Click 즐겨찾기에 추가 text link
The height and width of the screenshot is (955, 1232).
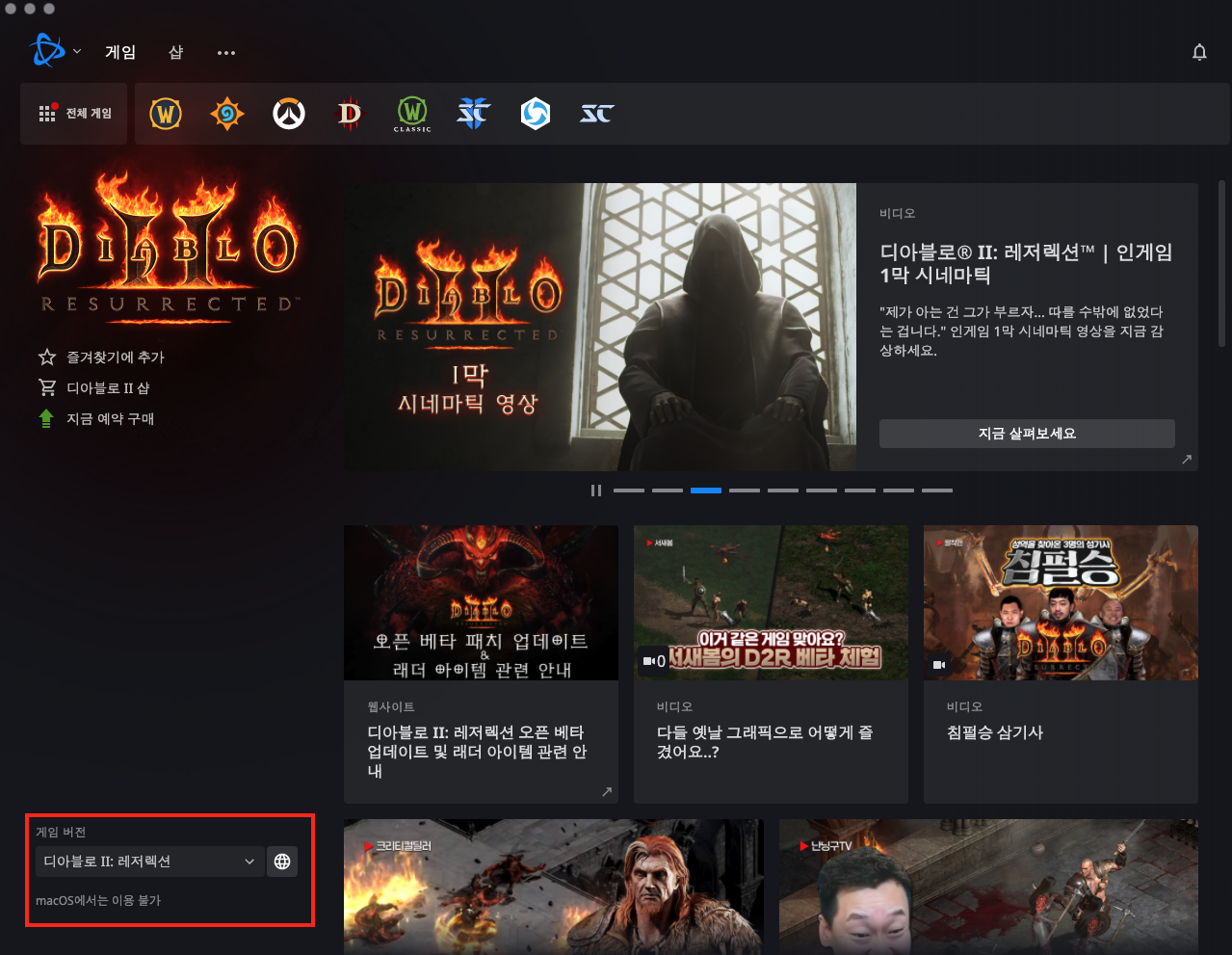(116, 357)
